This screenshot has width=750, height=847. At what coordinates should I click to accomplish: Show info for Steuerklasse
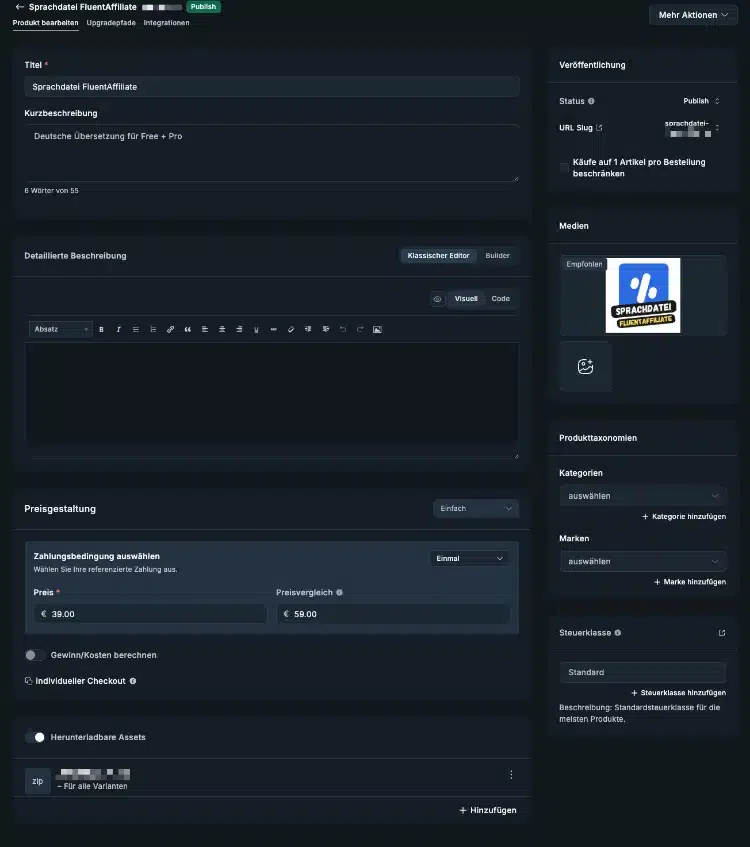[x=618, y=633]
